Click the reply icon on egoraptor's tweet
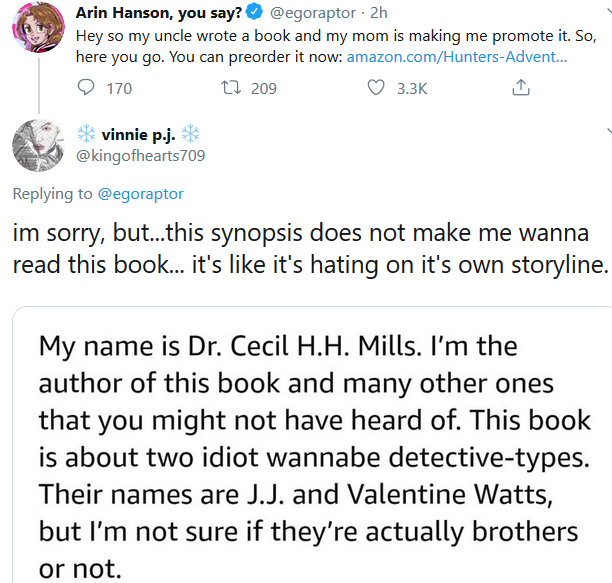This screenshot has height=583, width=612. pos(85,87)
